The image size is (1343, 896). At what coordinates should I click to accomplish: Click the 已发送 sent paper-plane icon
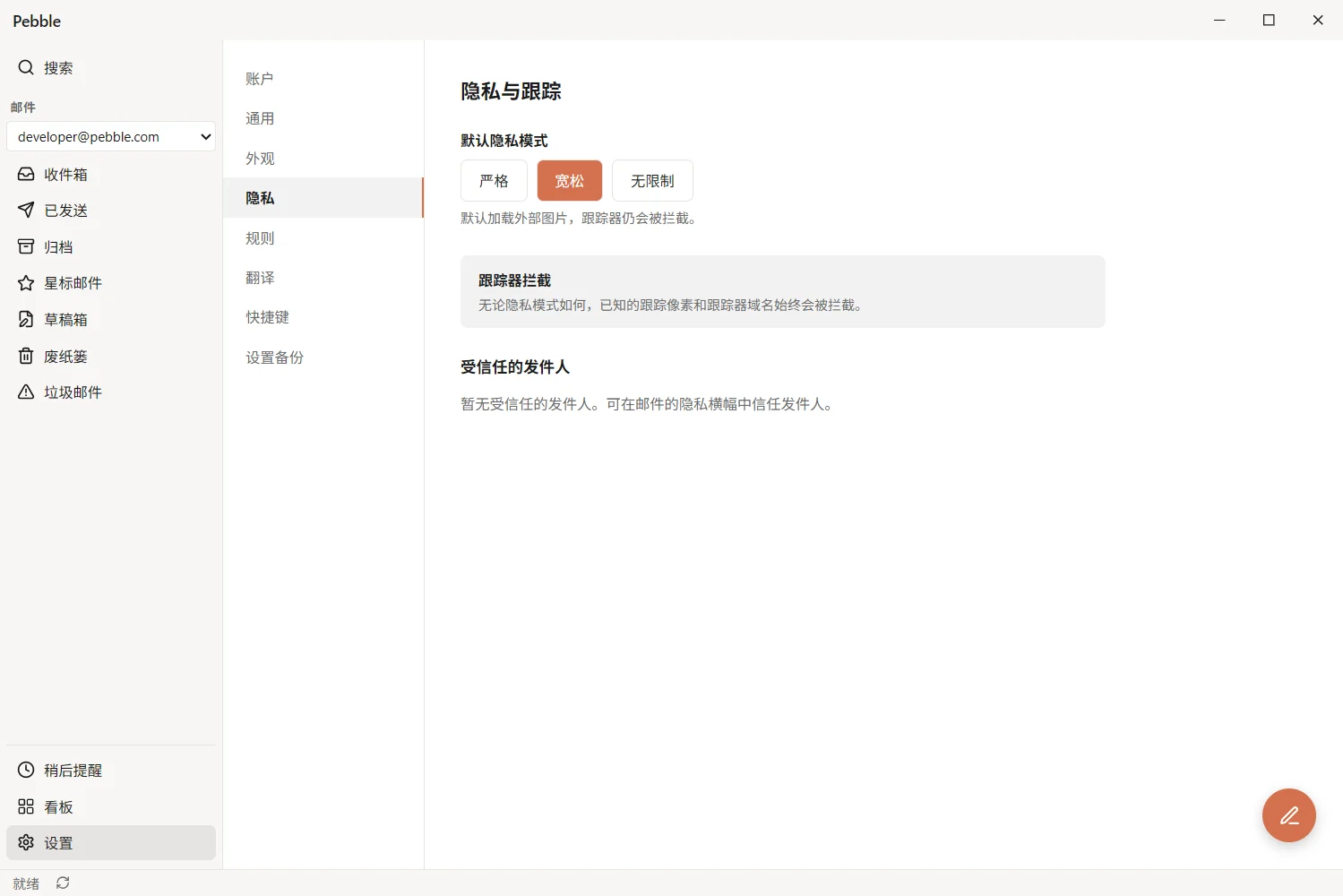(x=26, y=210)
